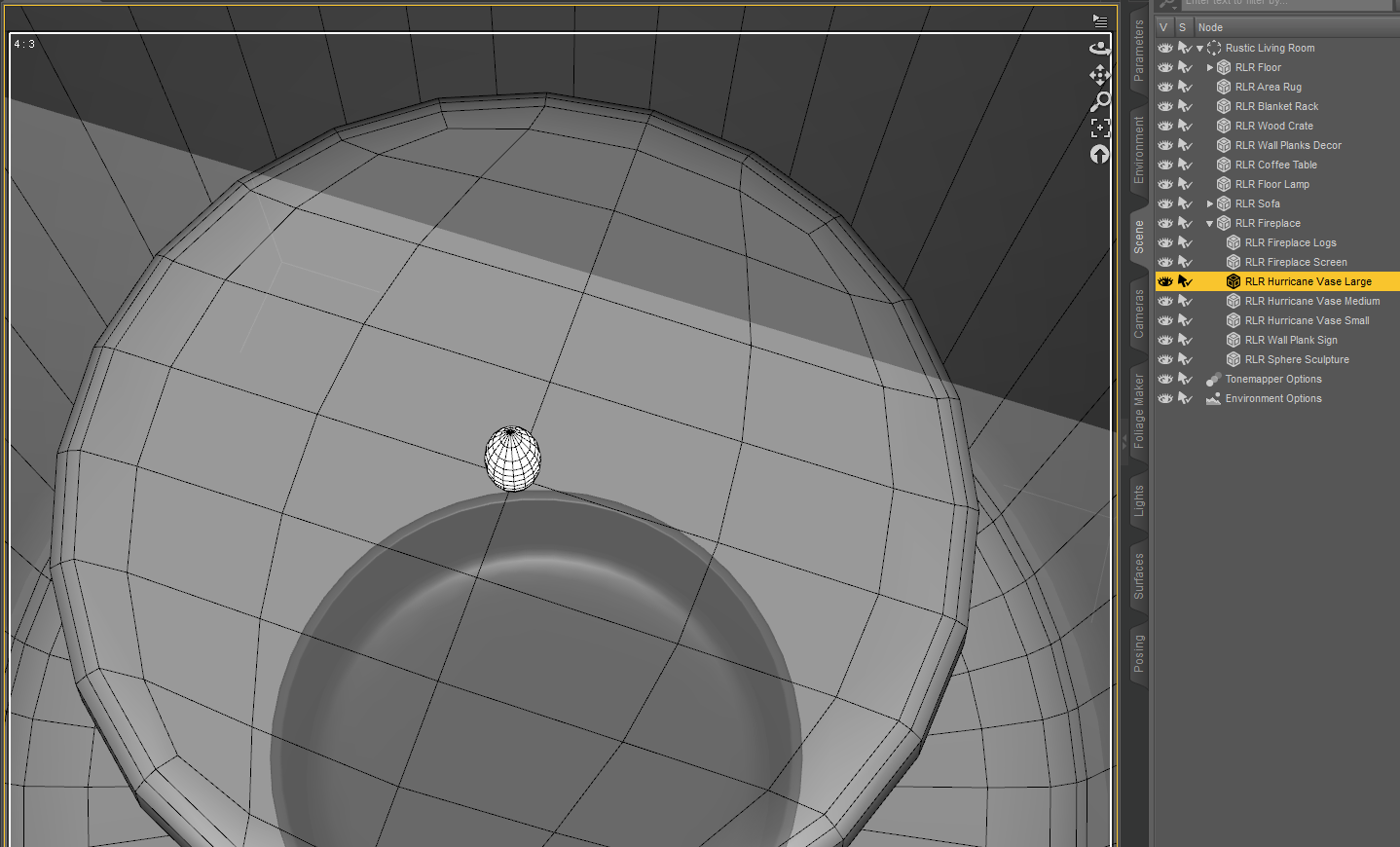Click the RLR Floor node cube icon
This screenshot has width=1400, height=847.
tap(1224, 67)
